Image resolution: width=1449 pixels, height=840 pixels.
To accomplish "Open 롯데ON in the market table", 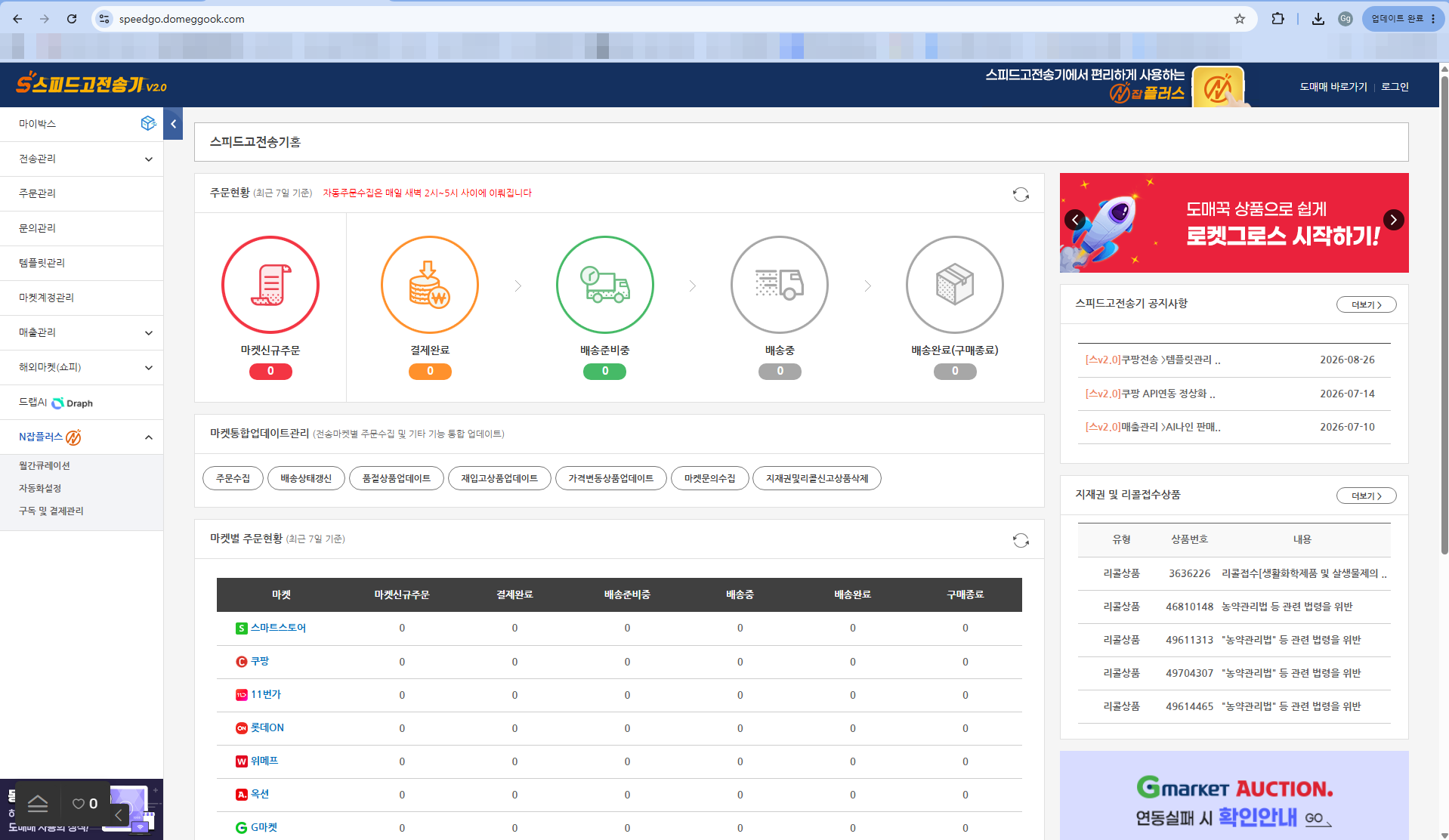I will pos(267,727).
